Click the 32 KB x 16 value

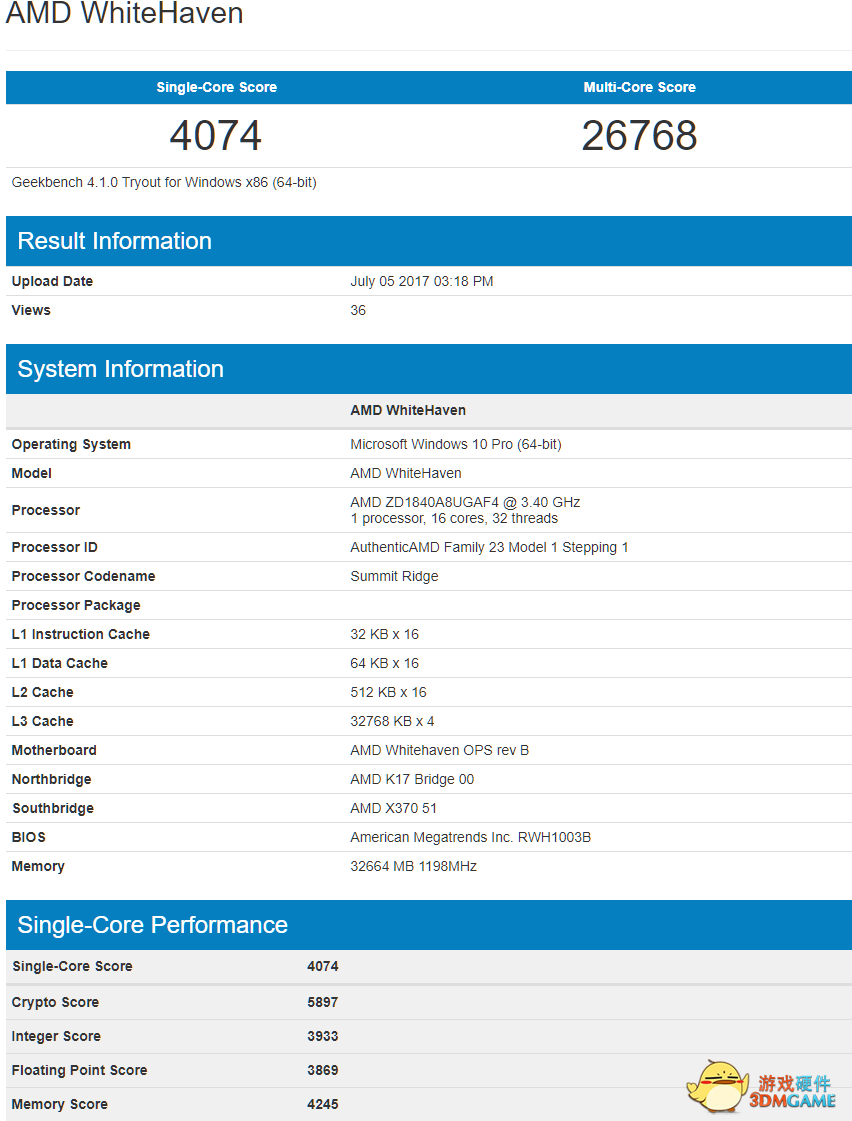click(385, 634)
